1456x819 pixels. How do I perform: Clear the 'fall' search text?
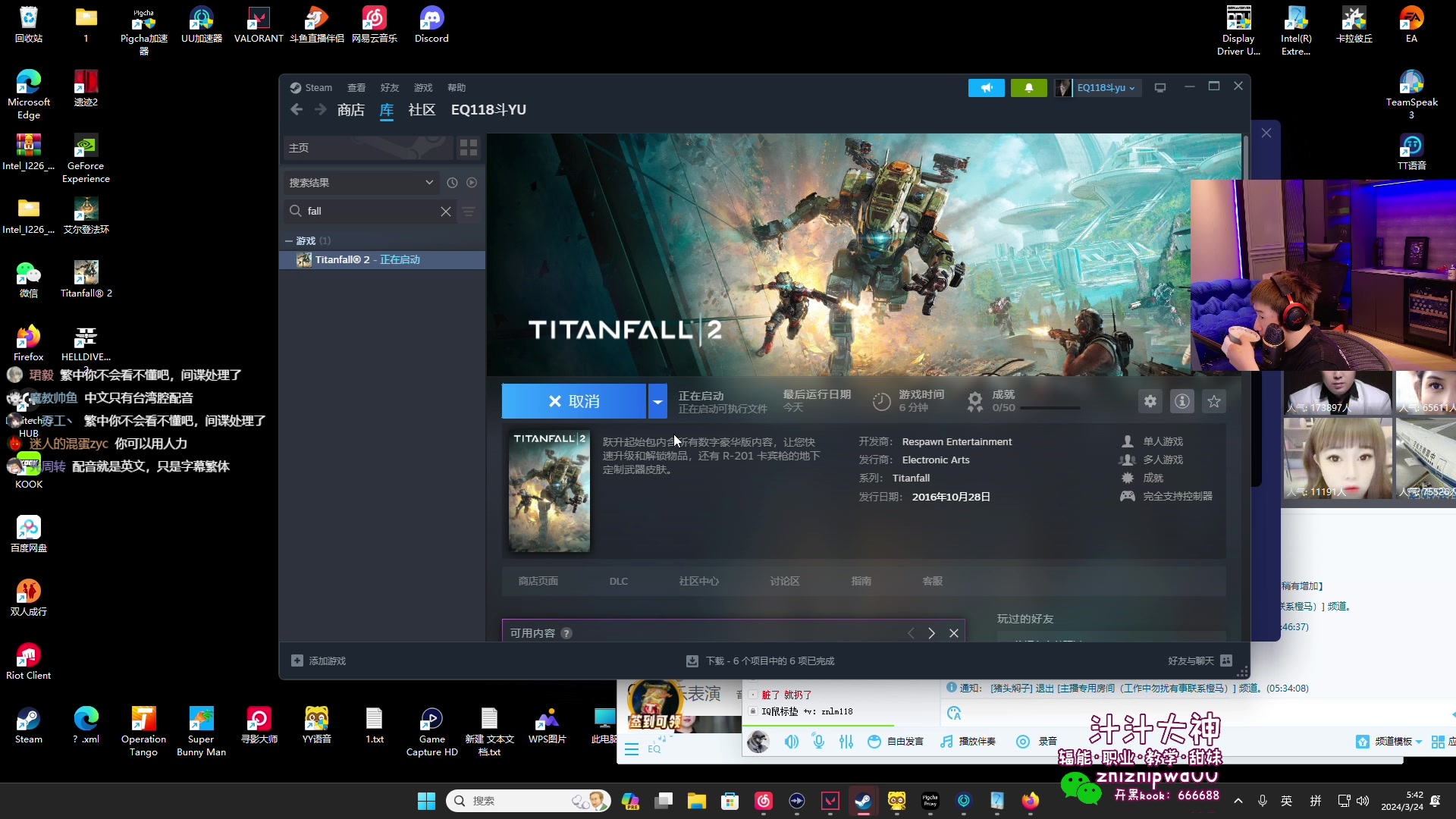[x=446, y=212]
